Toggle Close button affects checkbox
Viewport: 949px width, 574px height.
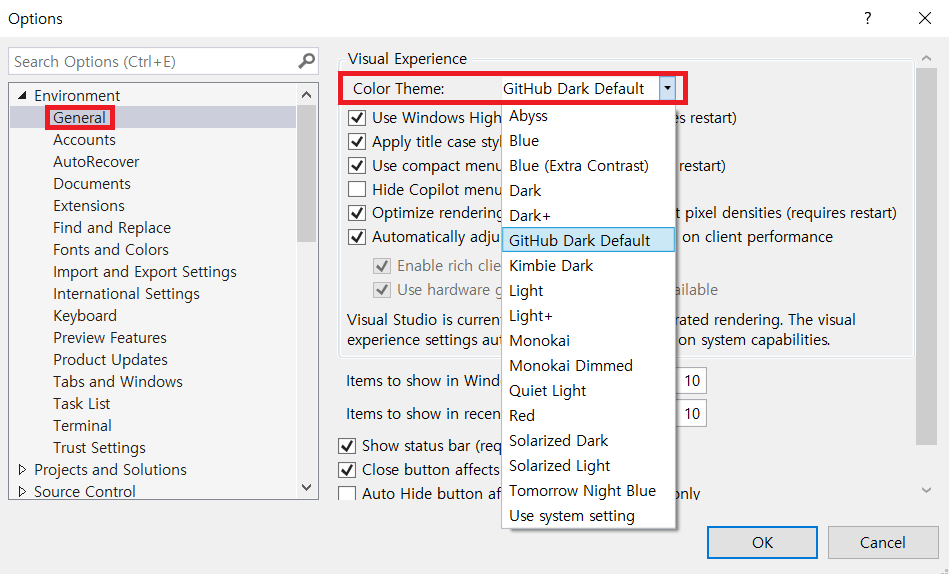[x=347, y=469]
